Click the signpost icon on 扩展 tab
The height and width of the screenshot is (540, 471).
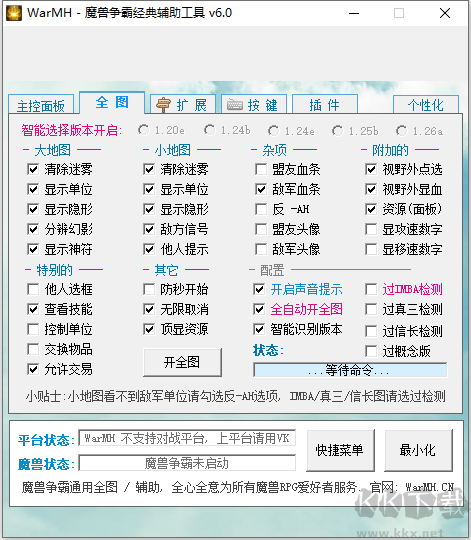click(164, 105)
